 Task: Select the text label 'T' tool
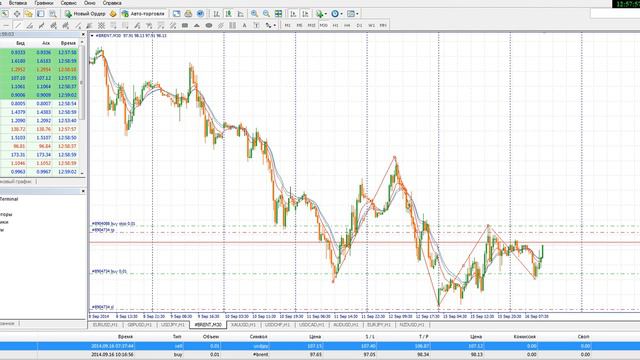point(256,25)
